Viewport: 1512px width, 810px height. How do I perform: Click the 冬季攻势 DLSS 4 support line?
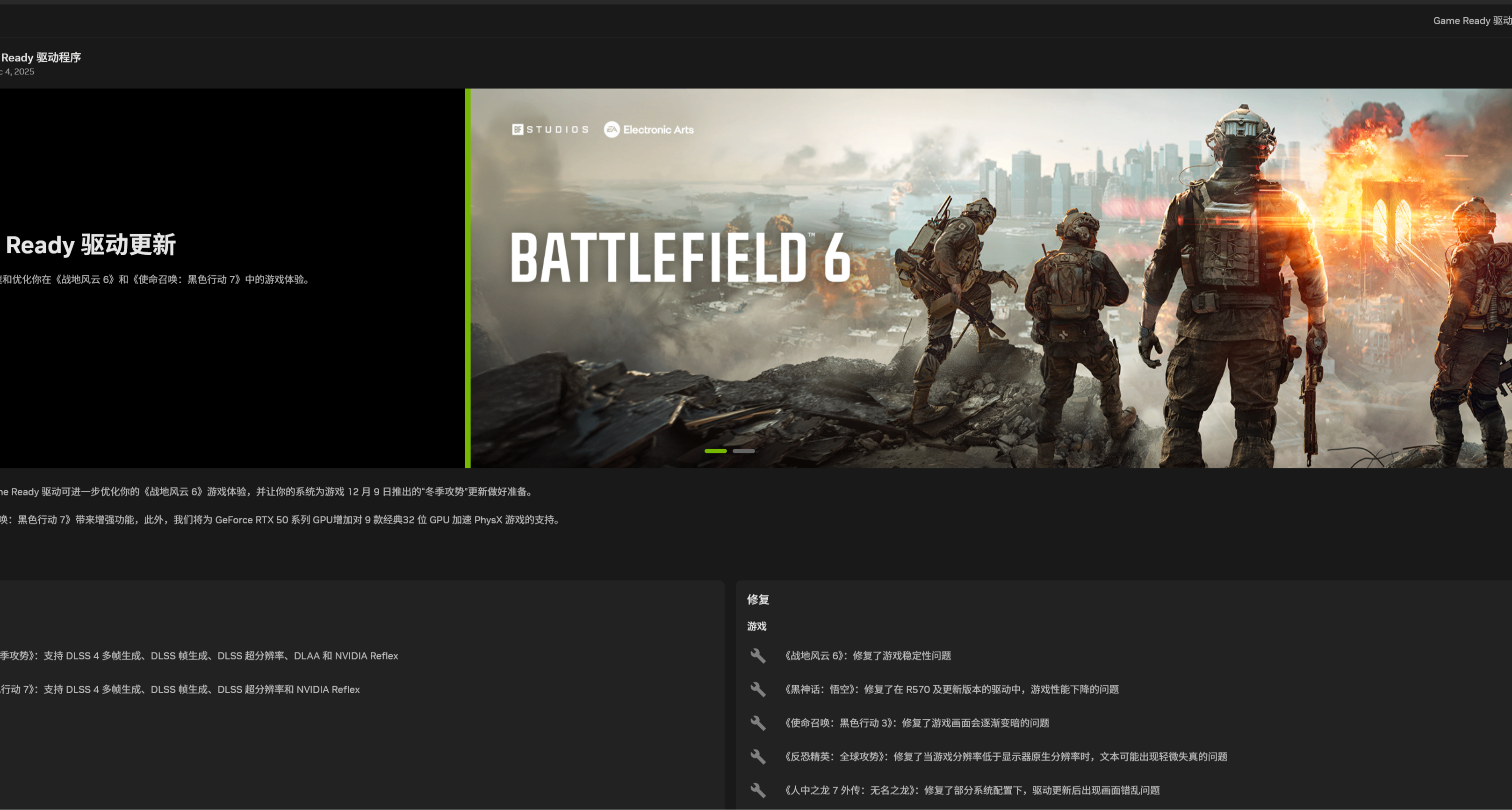pos(200,656)
